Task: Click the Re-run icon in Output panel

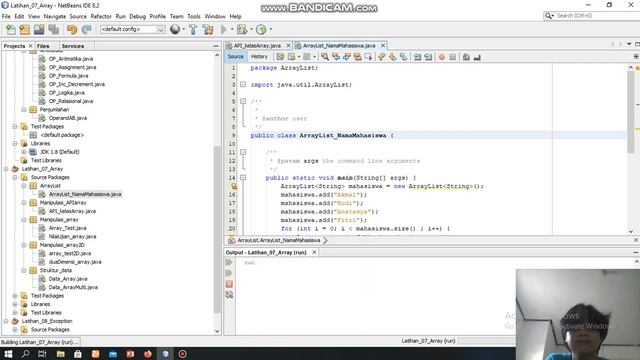Action: coord(229,262)
